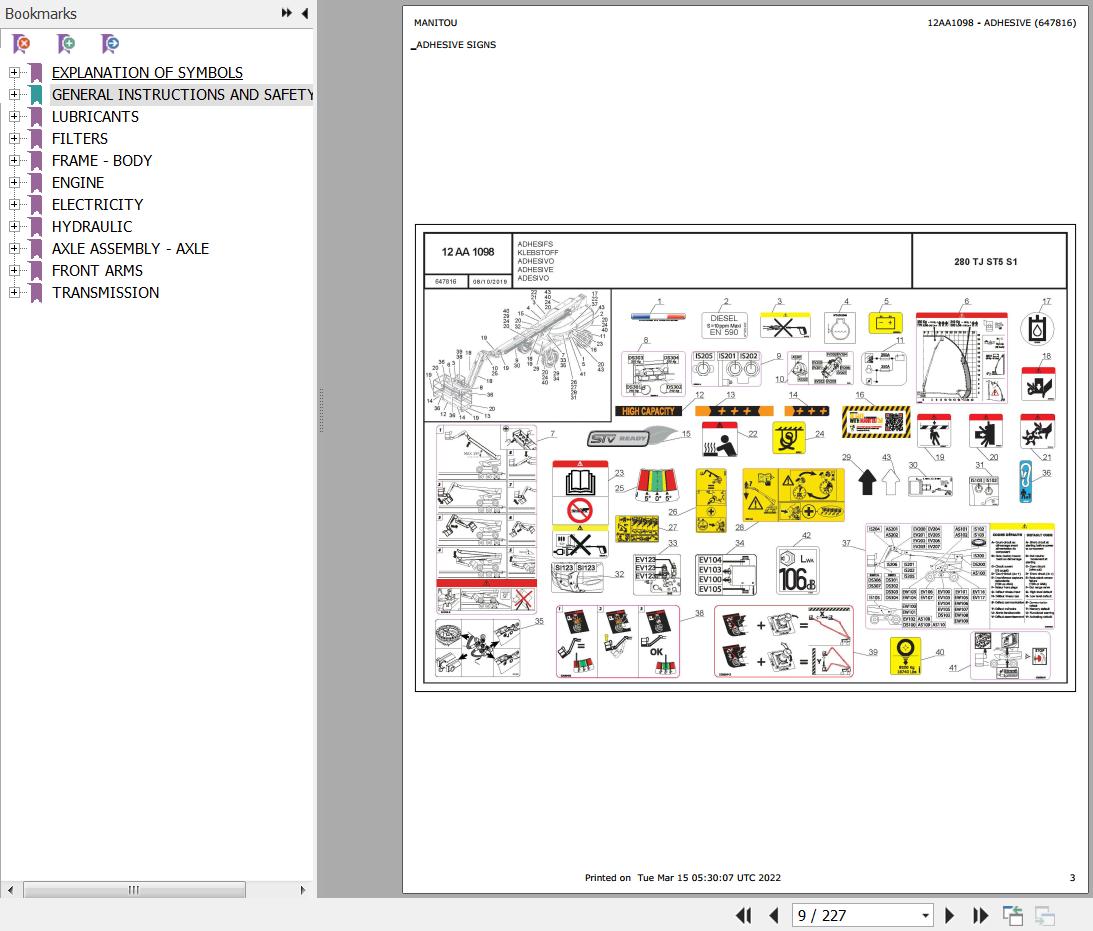Viewport: 1093px width, 931px height.
Task: Expand the LUBRICANTS tree node
Action: (14, 116)
